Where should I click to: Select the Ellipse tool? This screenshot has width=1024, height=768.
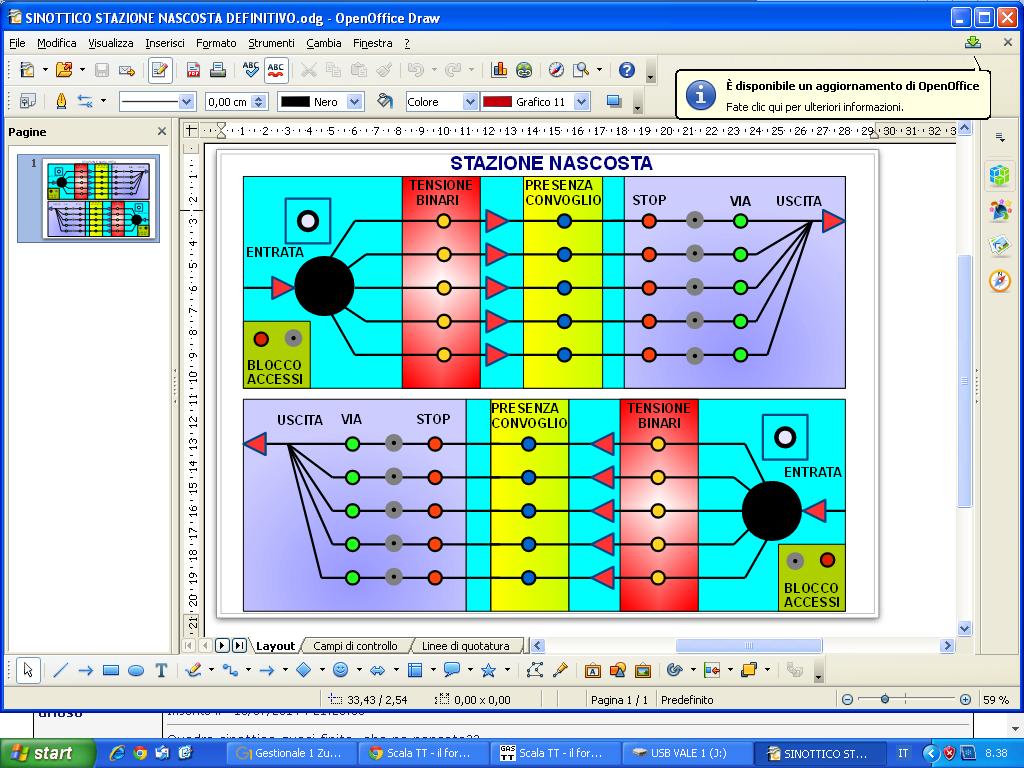[136, 670]
